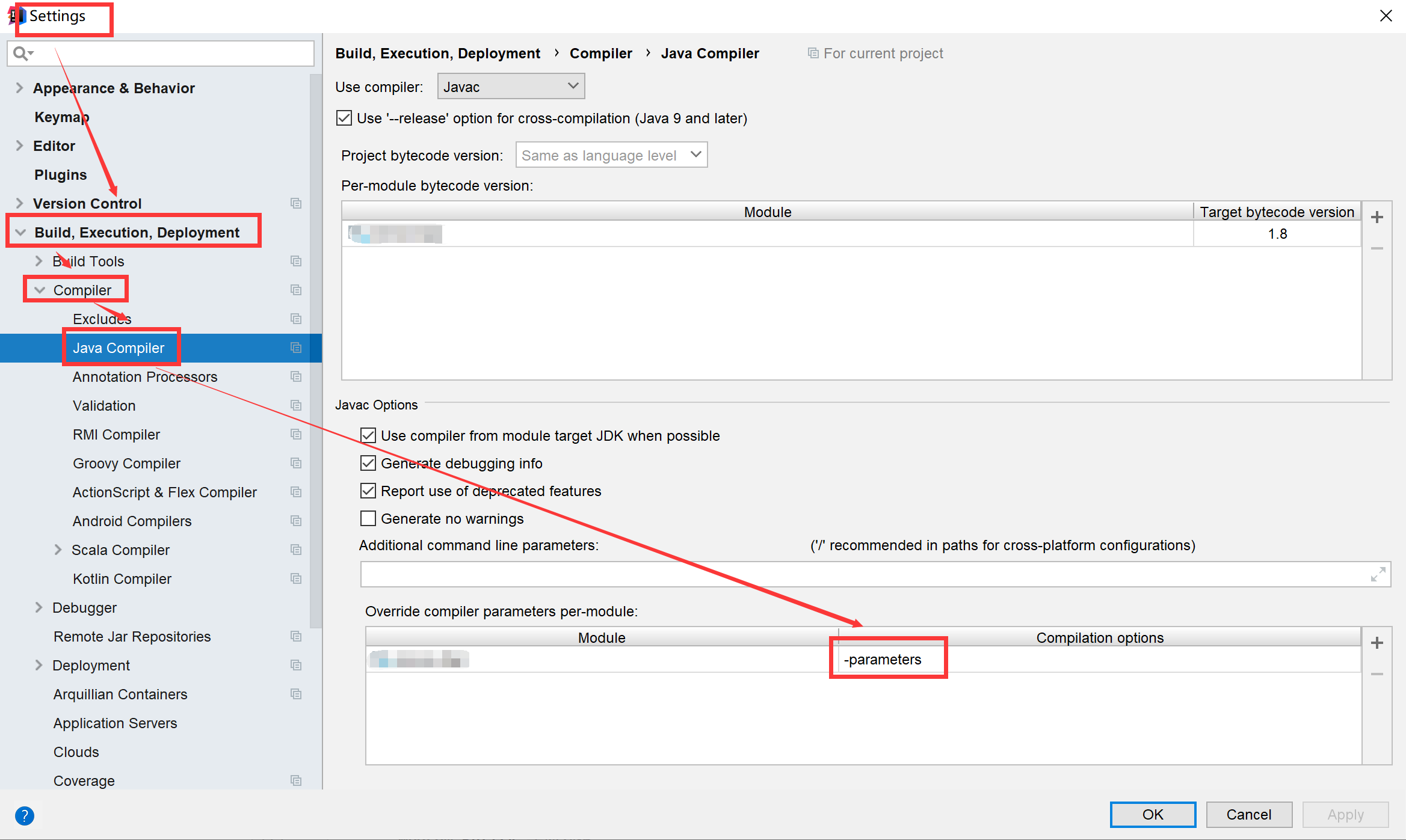Click the -parameters compilation options cell
Image resolution: width=1406 pixels, height=840 pixels.
point(1099,659)
